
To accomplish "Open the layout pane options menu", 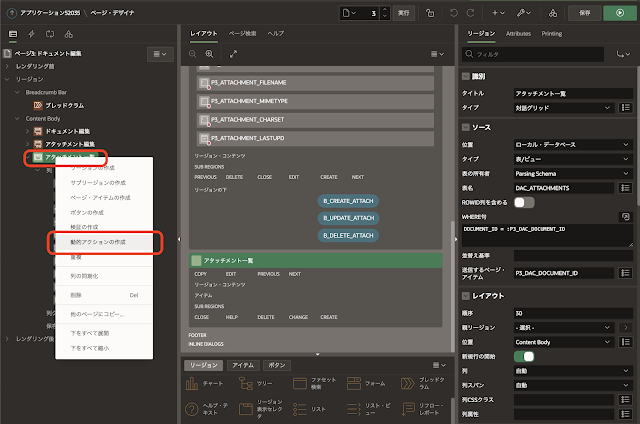I will tap(437, 54).
